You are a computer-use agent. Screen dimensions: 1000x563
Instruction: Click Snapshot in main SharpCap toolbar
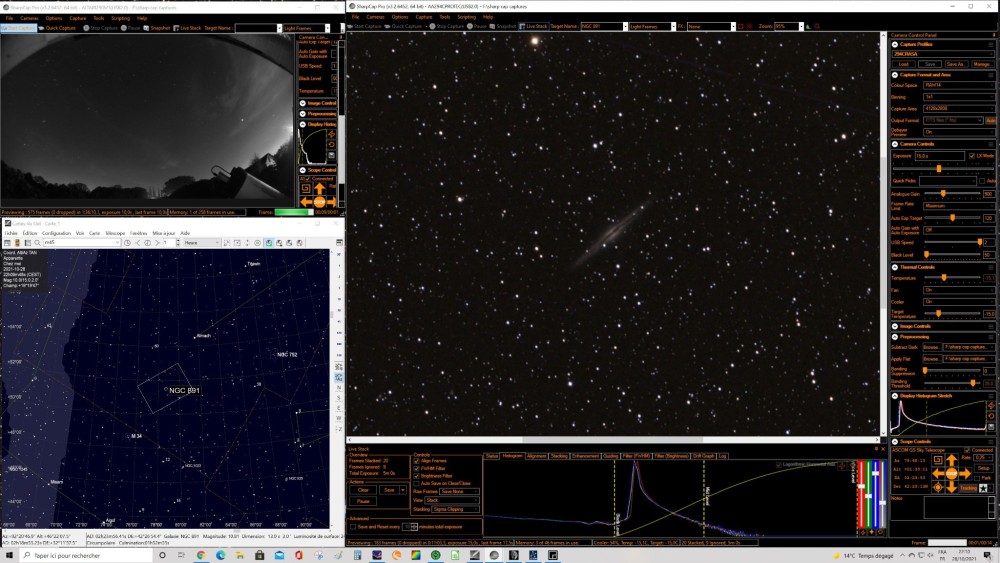point(502,27)
